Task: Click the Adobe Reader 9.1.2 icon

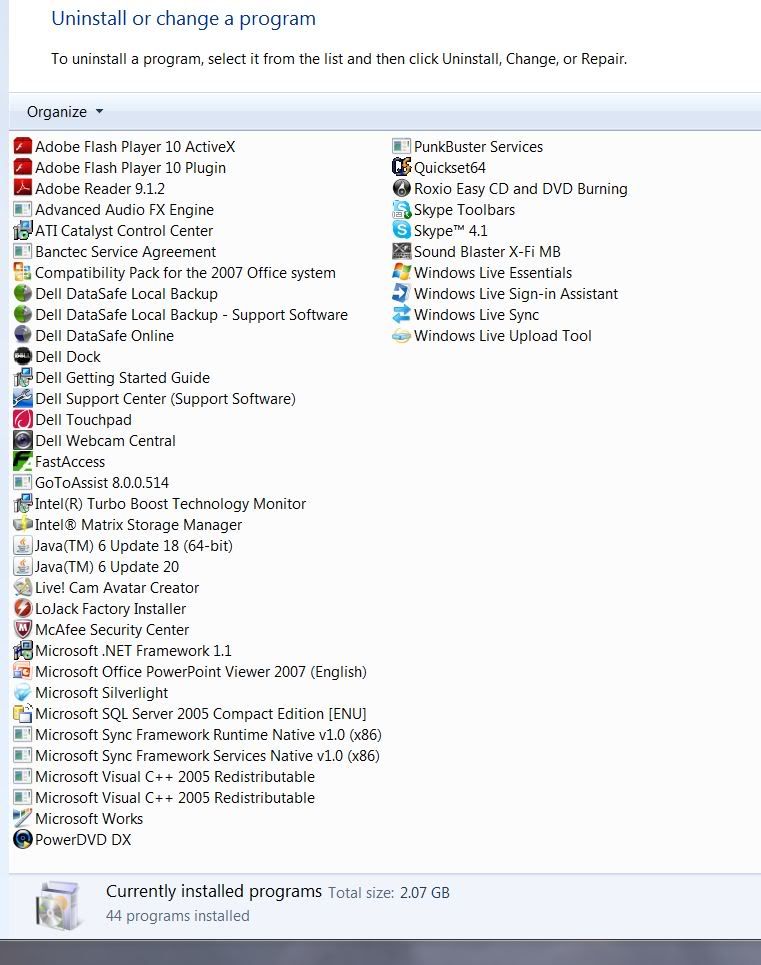Action: pos(23,188)
